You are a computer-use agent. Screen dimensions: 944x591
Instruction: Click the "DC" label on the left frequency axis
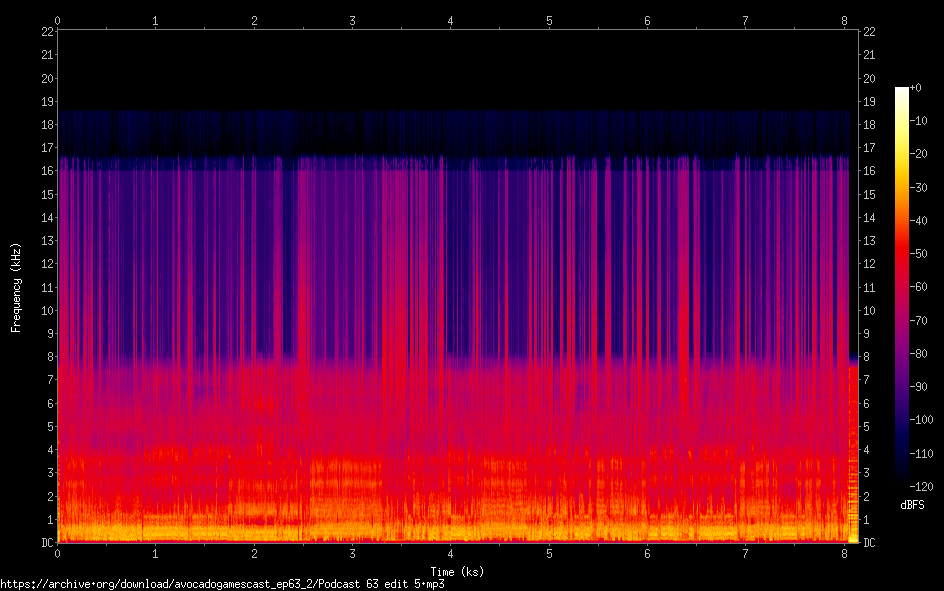pos(48,543)
